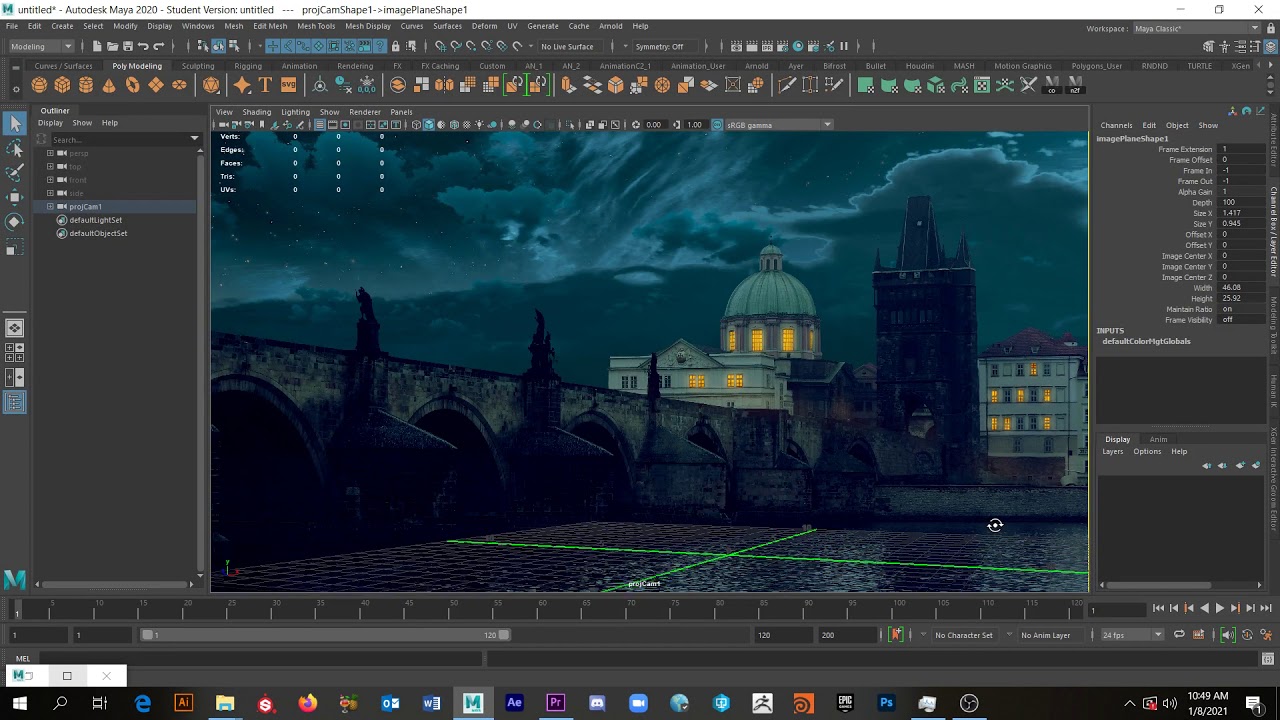Select defaultLightSet in the Outliner
1280x720 pixels.
click(95, 220)
